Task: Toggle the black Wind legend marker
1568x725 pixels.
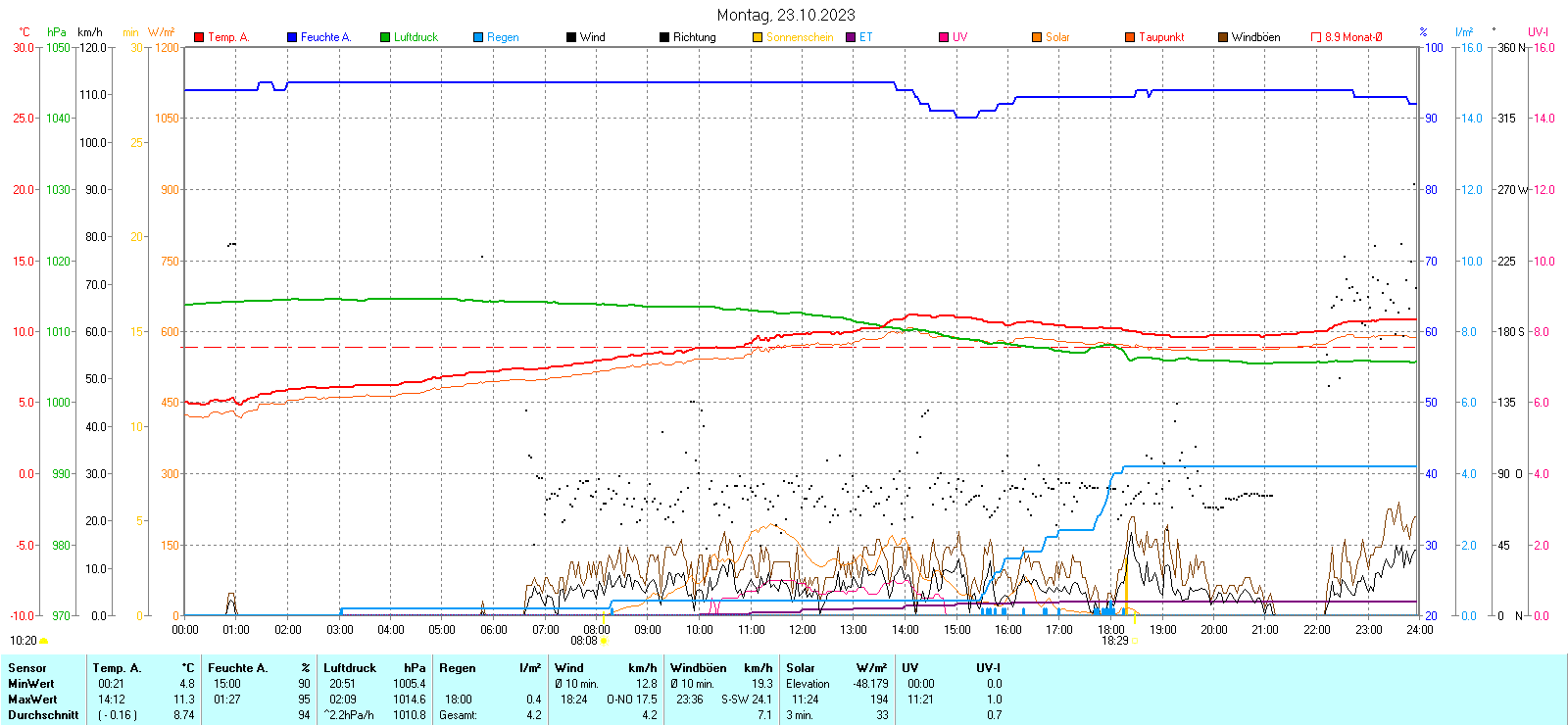Action: pos(571,37)
